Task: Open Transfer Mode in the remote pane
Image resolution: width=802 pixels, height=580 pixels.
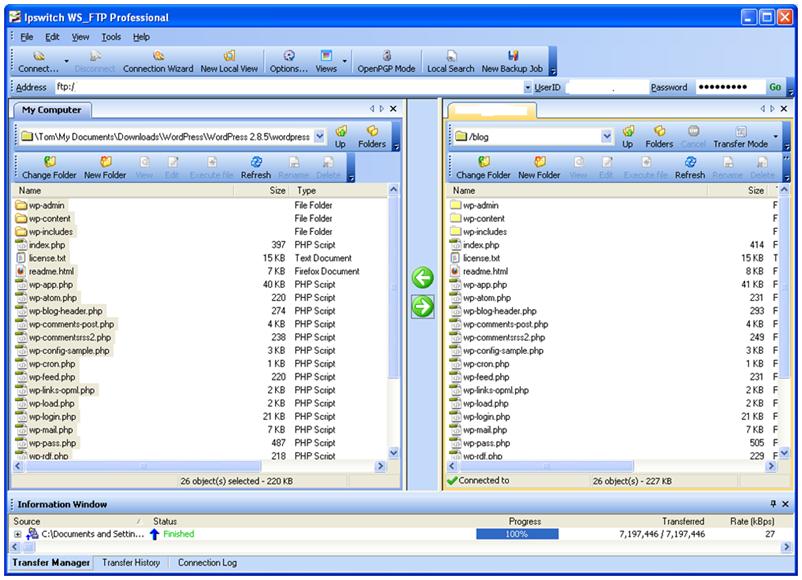Action: 741,137
